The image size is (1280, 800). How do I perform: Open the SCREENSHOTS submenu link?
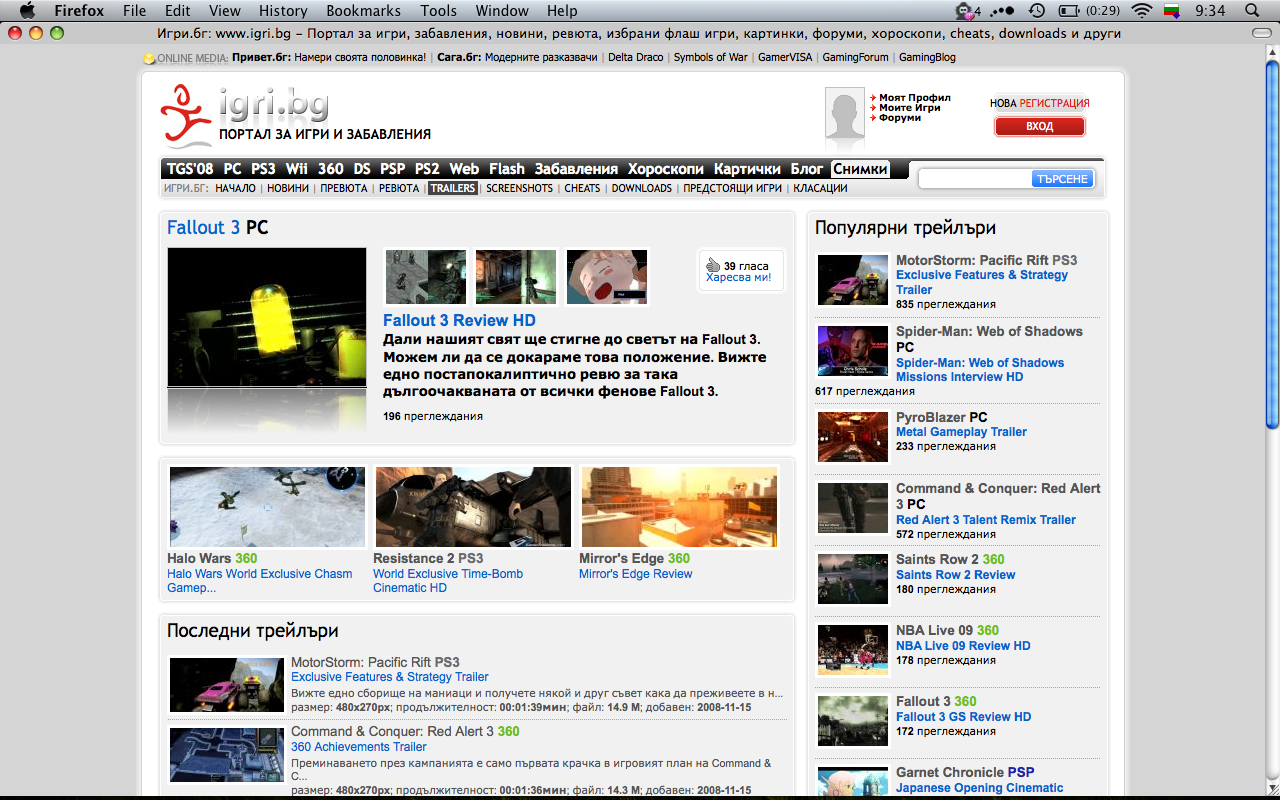519,188
